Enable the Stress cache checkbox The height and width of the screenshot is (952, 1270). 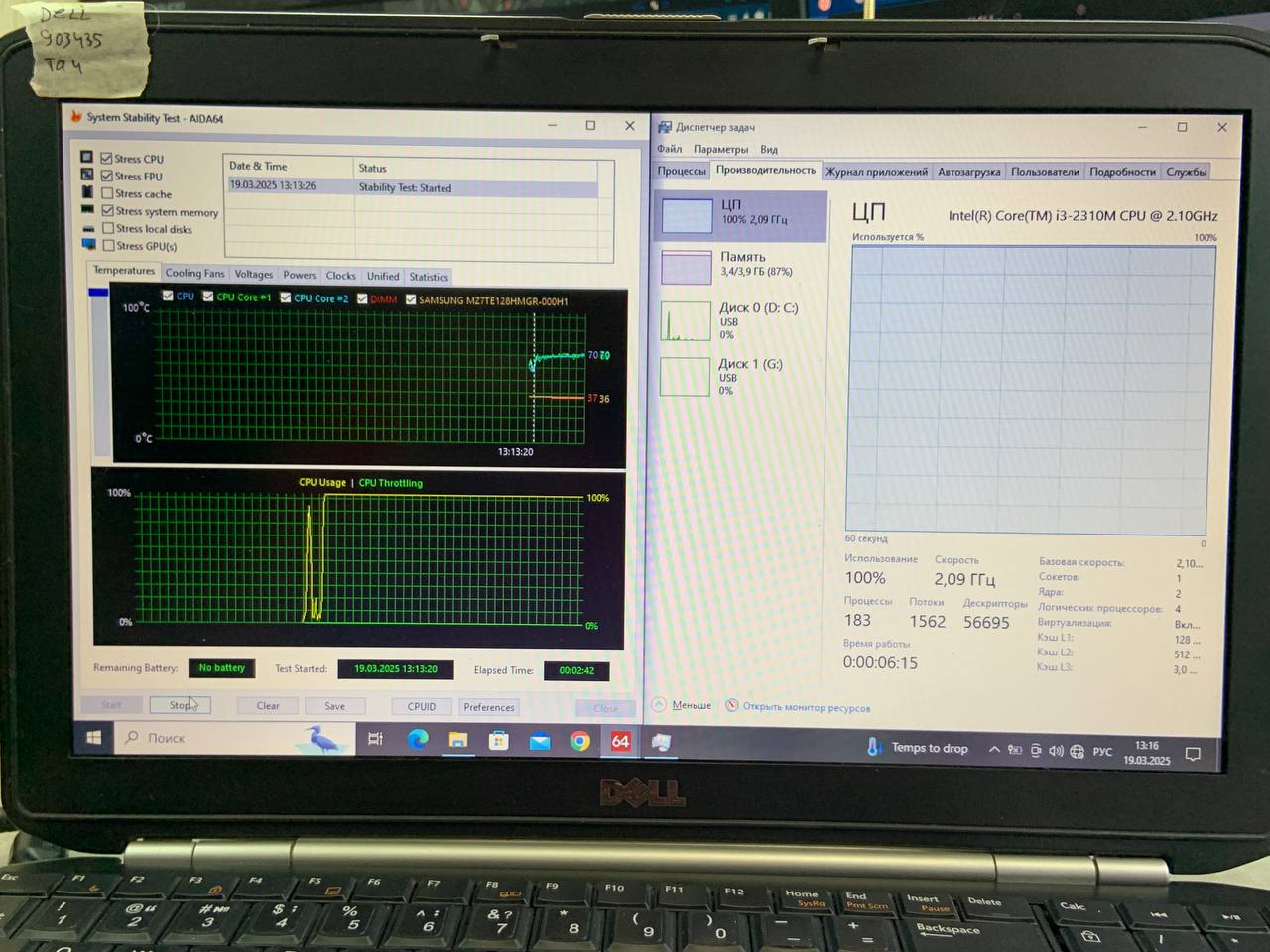[x=107, y=193]
